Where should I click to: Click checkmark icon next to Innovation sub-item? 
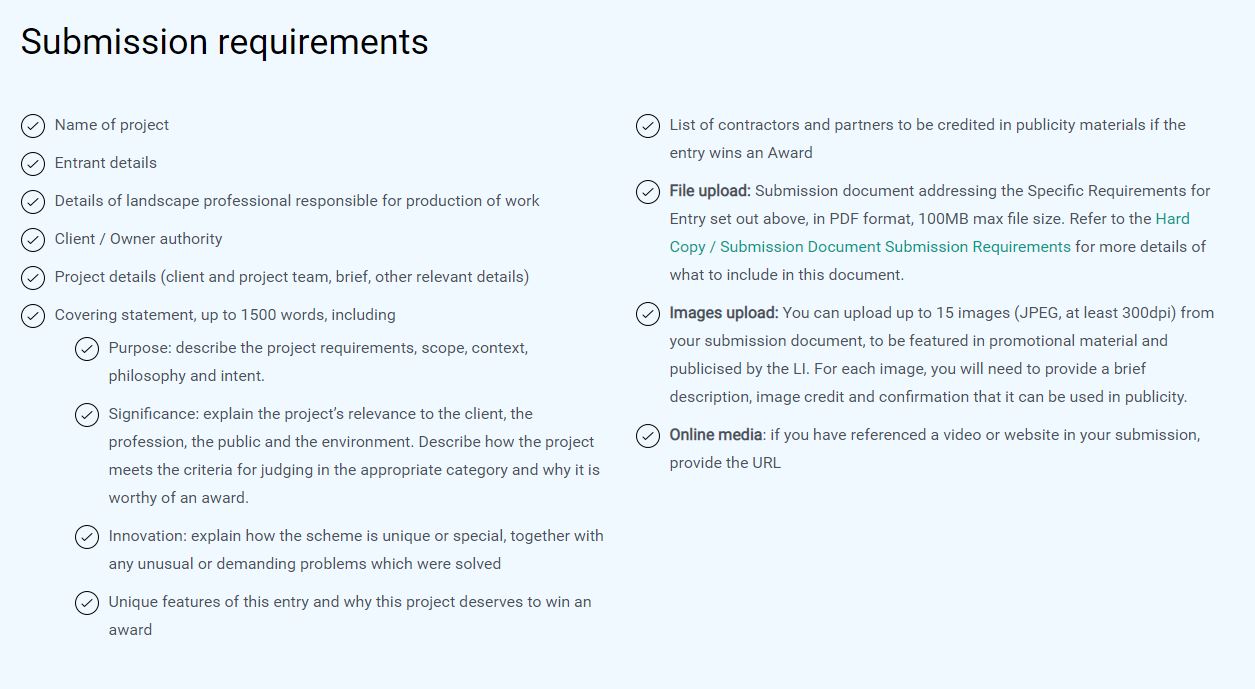(87, 537)
